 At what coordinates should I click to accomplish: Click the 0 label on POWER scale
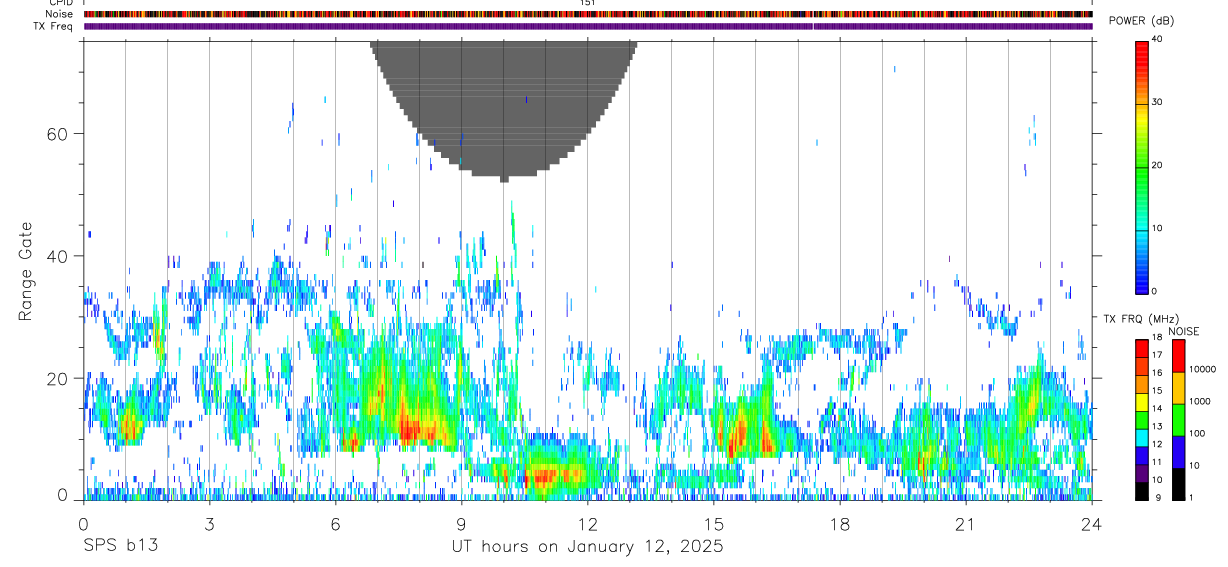[x=1153, y=291]
